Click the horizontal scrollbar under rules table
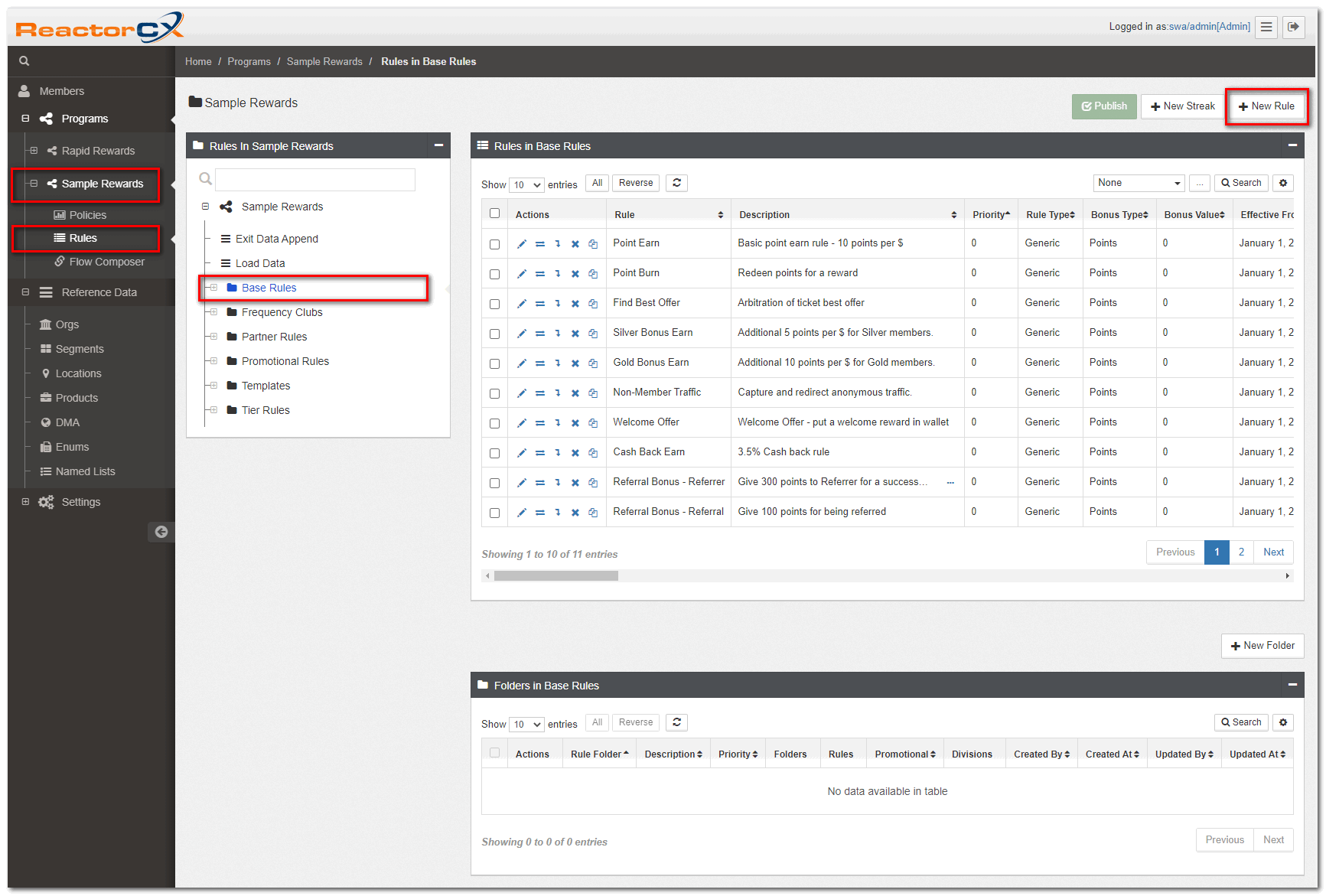This screenshot has width=1326, height=896. click(555, 576)
